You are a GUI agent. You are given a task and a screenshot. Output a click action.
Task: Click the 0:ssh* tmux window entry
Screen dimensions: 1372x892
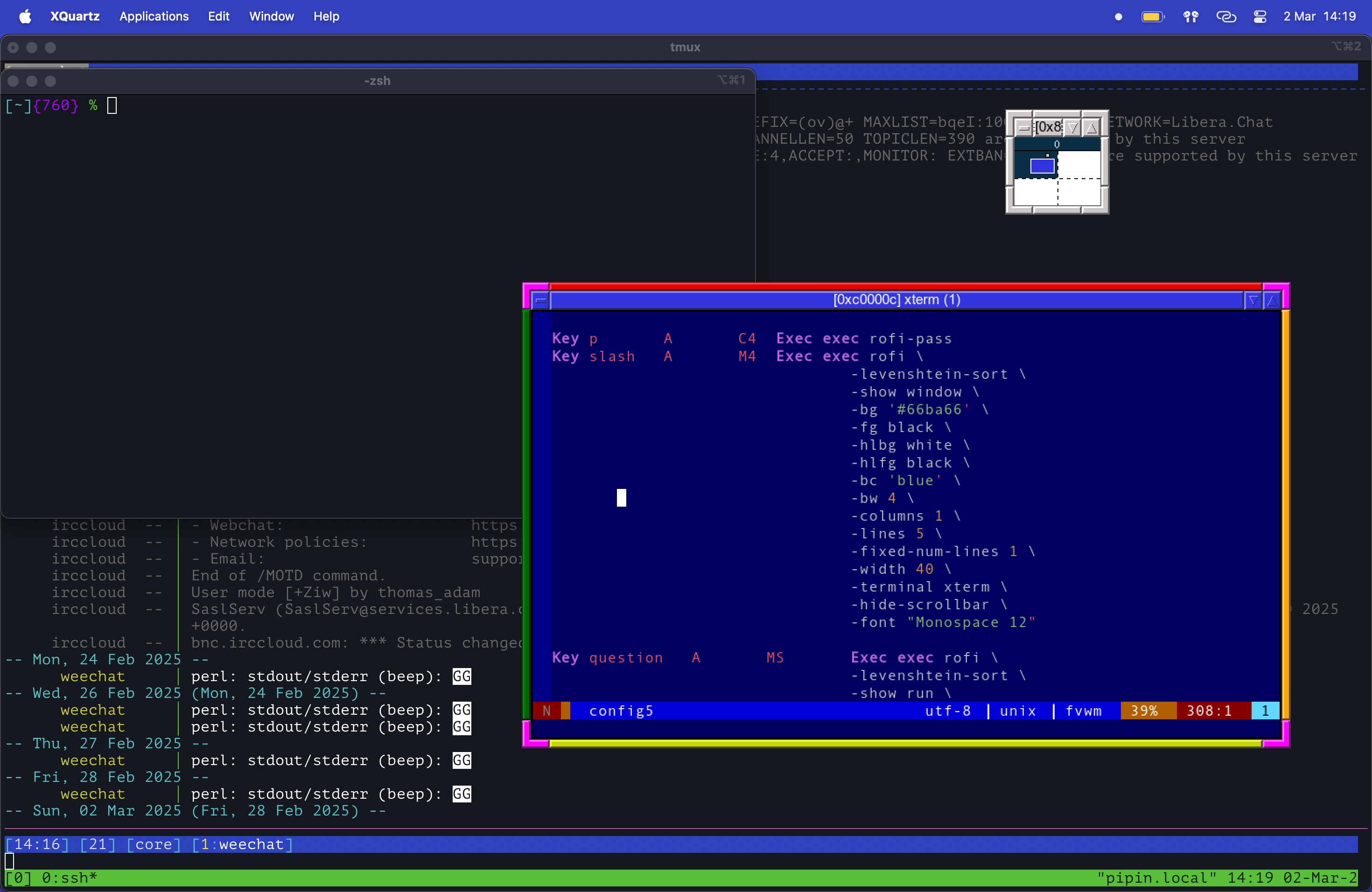(69, 878)
